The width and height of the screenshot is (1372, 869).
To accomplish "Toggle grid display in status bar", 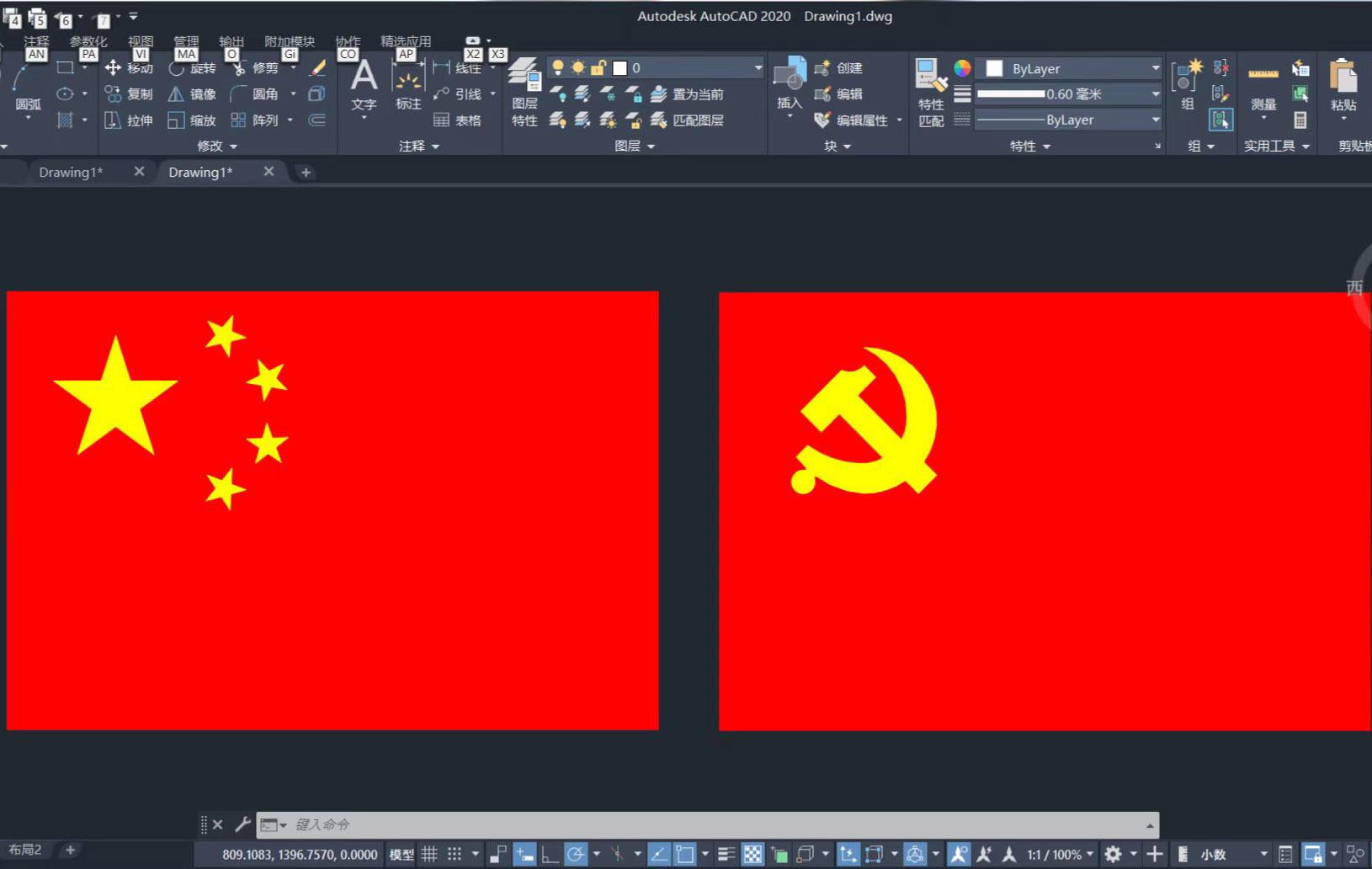I will point(429,855).
